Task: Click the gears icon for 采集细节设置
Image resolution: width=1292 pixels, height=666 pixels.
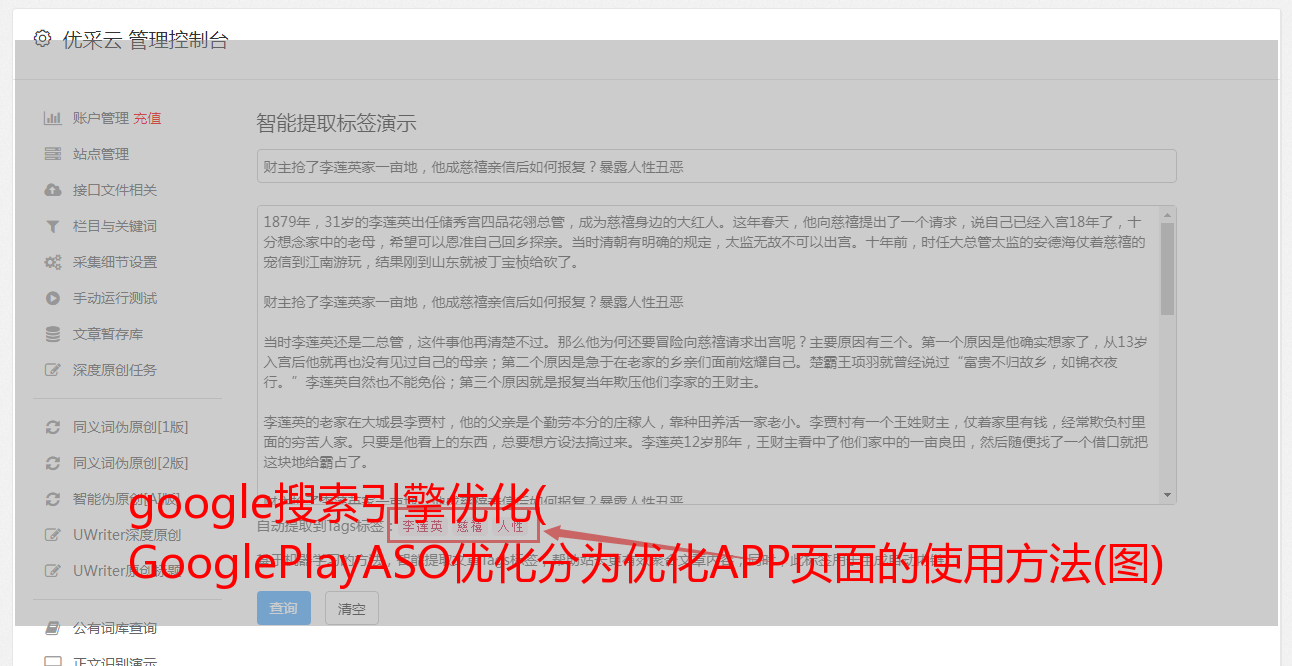Action: tap(53, 262)
